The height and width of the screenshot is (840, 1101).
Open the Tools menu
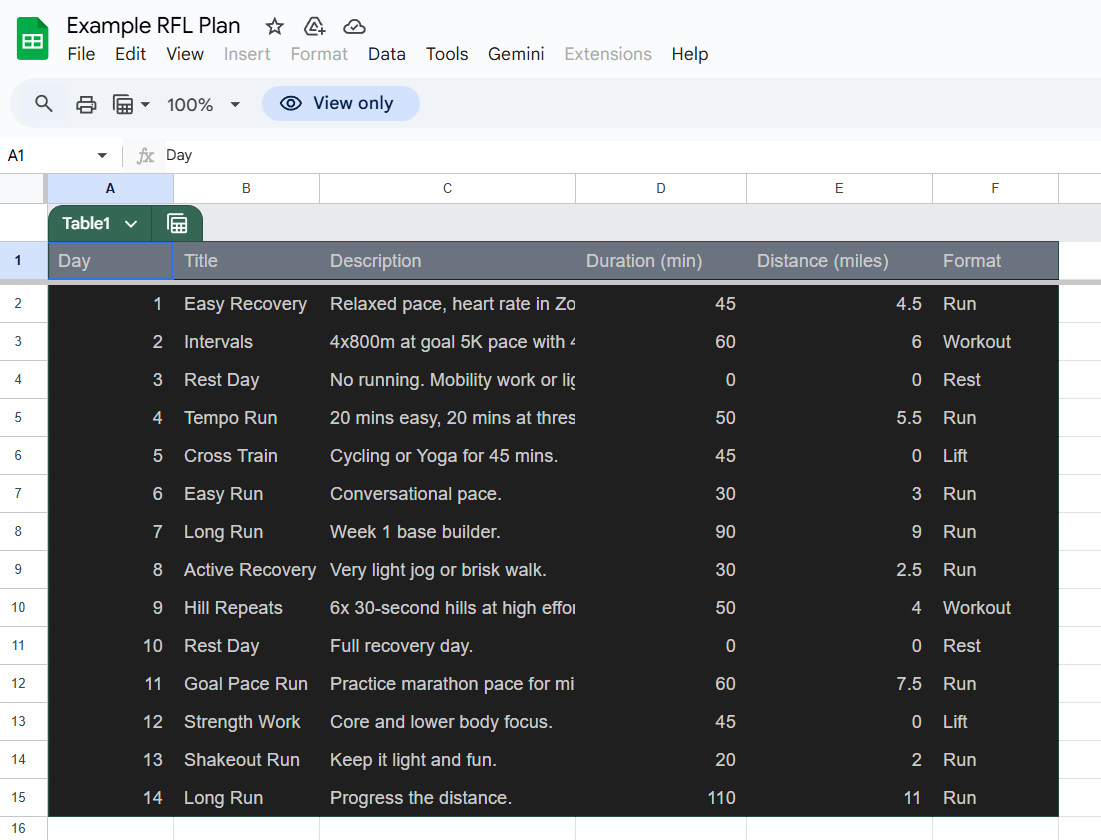click(447, 54)
